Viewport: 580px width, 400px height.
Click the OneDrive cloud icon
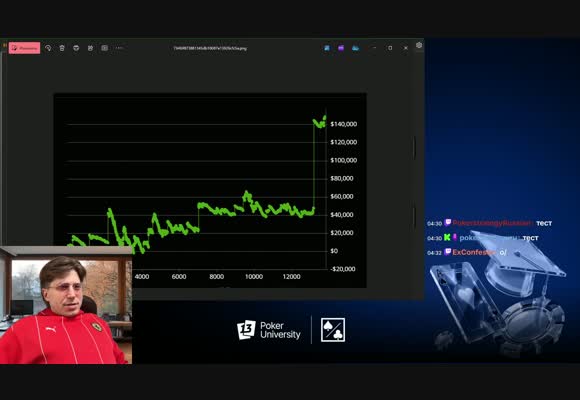355,48
